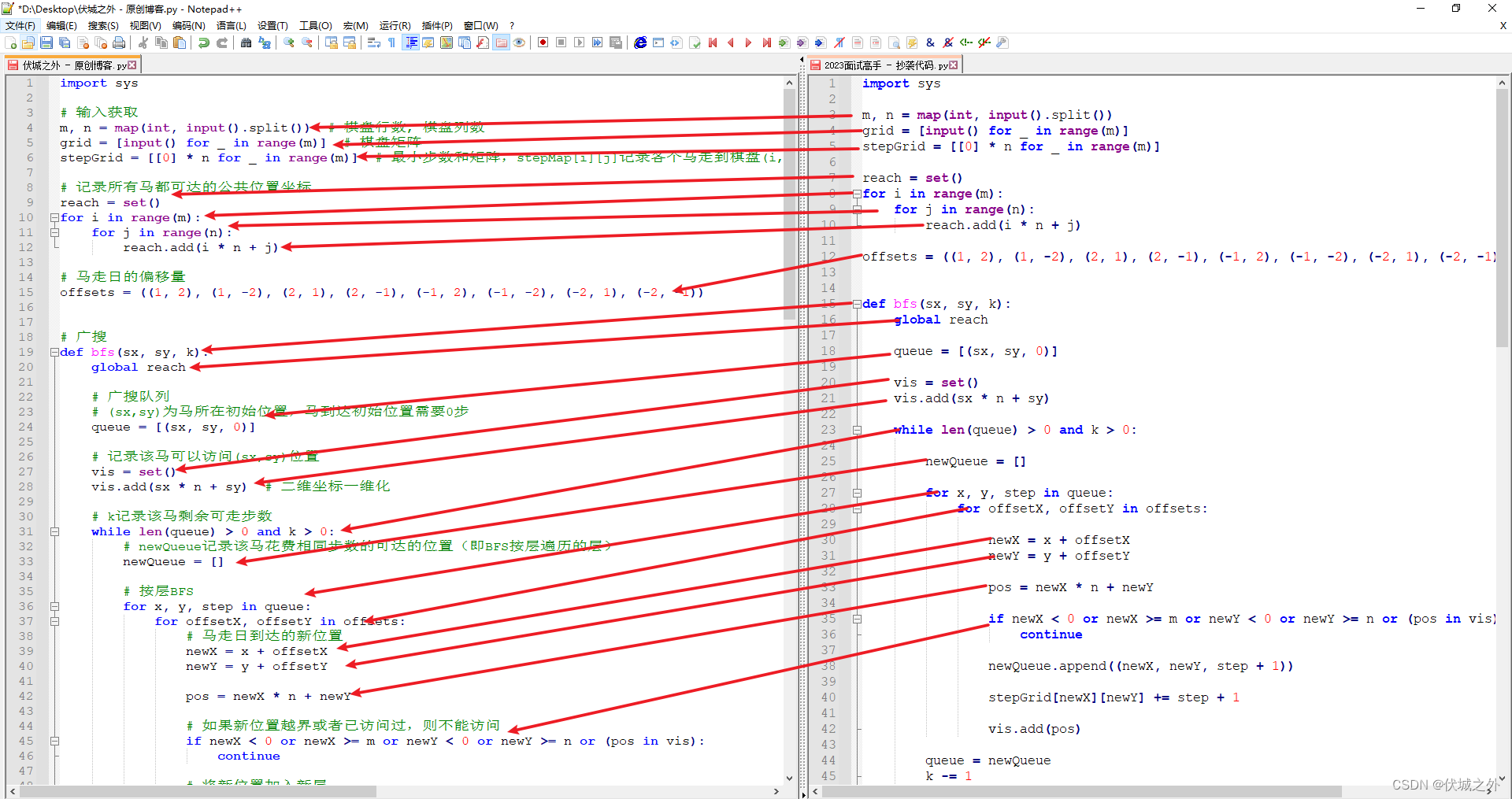Open the 搜索(S) menu

[103, 25]
